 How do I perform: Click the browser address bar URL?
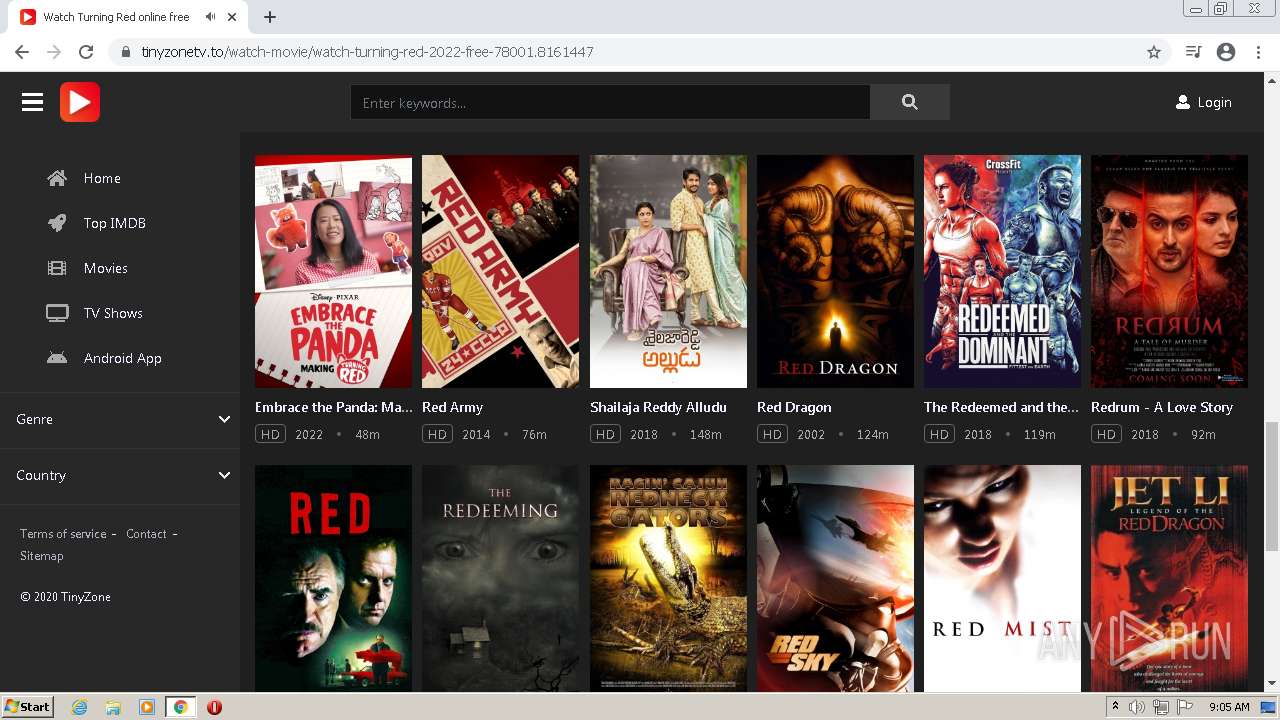(367, 52)
